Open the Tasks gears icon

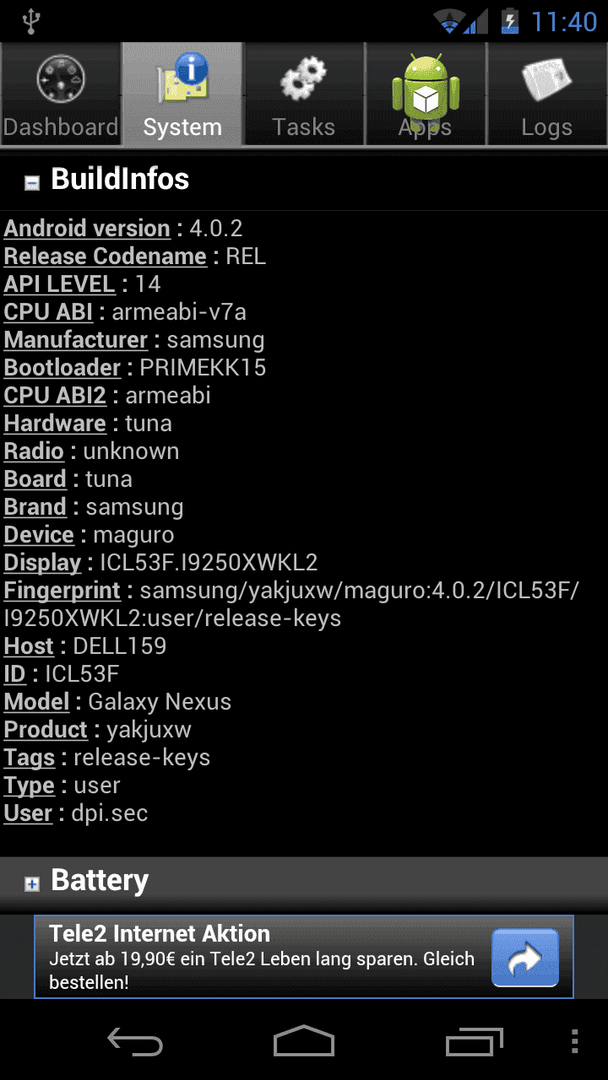[303, 79]
